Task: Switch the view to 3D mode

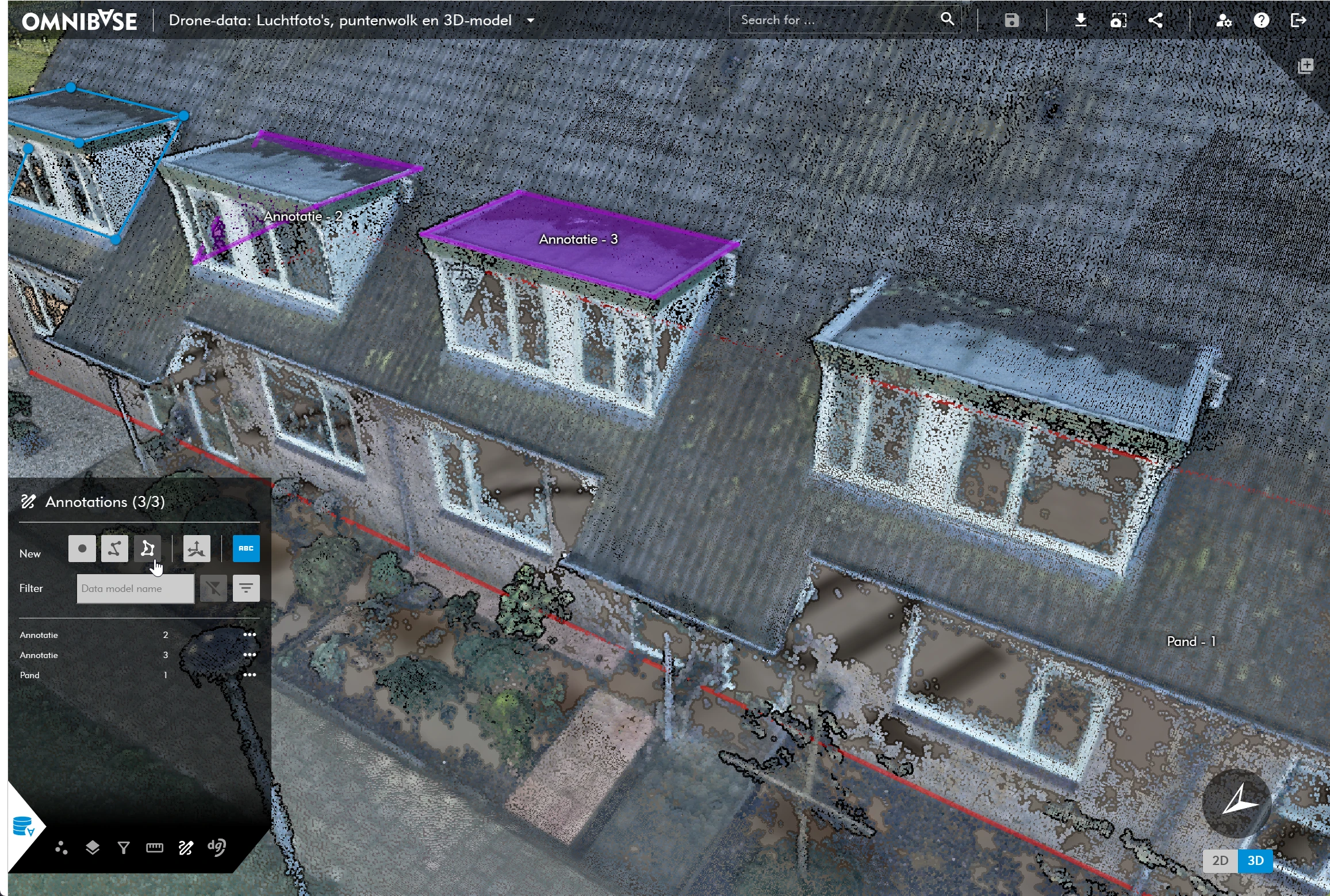Action: (1255, 860)
